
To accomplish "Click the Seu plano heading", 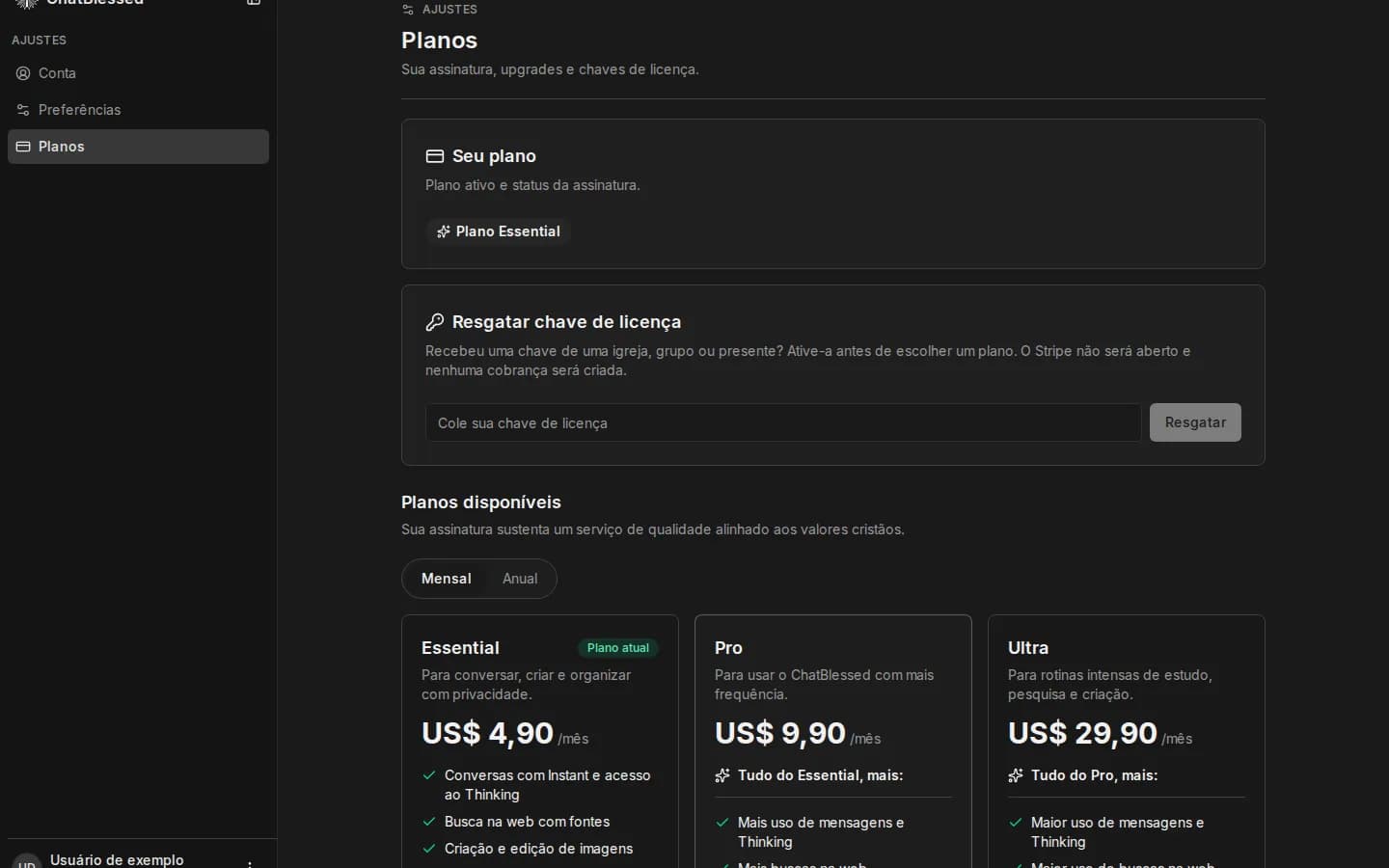I will [494, 156].
